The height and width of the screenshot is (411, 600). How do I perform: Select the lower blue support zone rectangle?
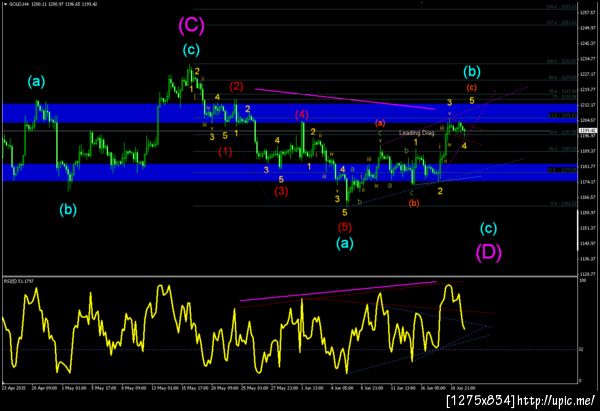tap(290, 173)
